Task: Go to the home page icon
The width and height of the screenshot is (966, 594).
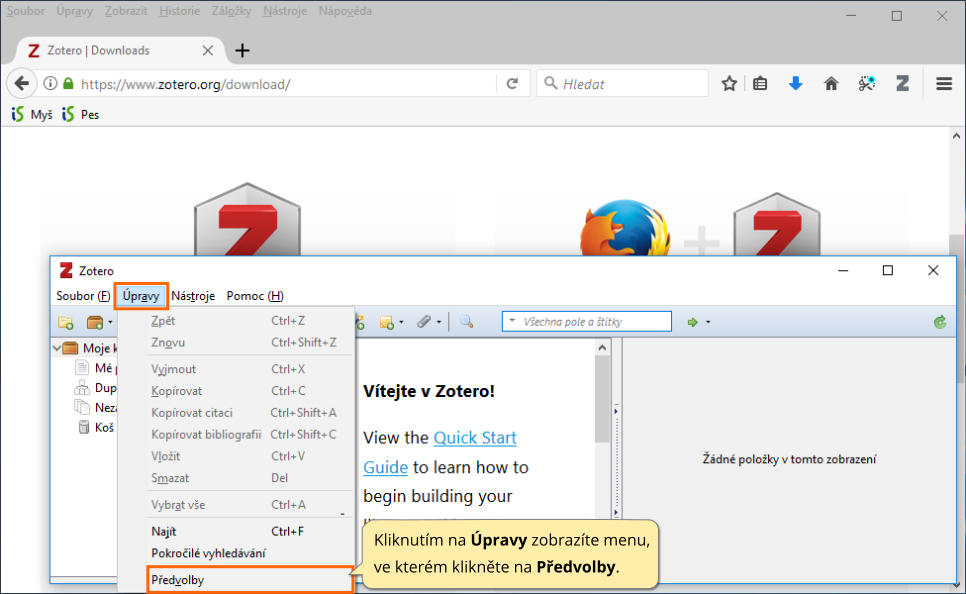Action: click(831, 84)
